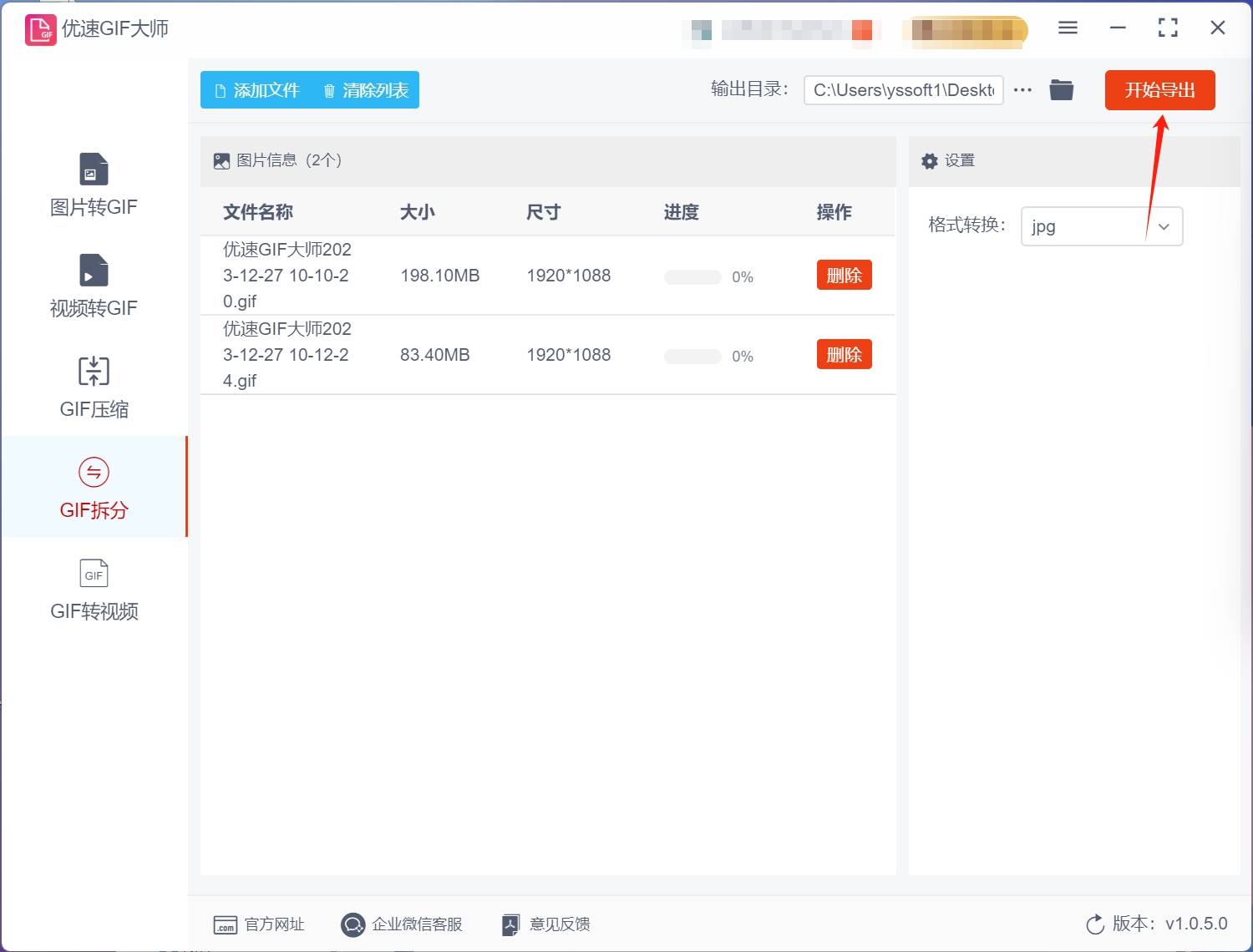
Task: Click the 企业微信客服 chat icon
Action: pos(353,924)
